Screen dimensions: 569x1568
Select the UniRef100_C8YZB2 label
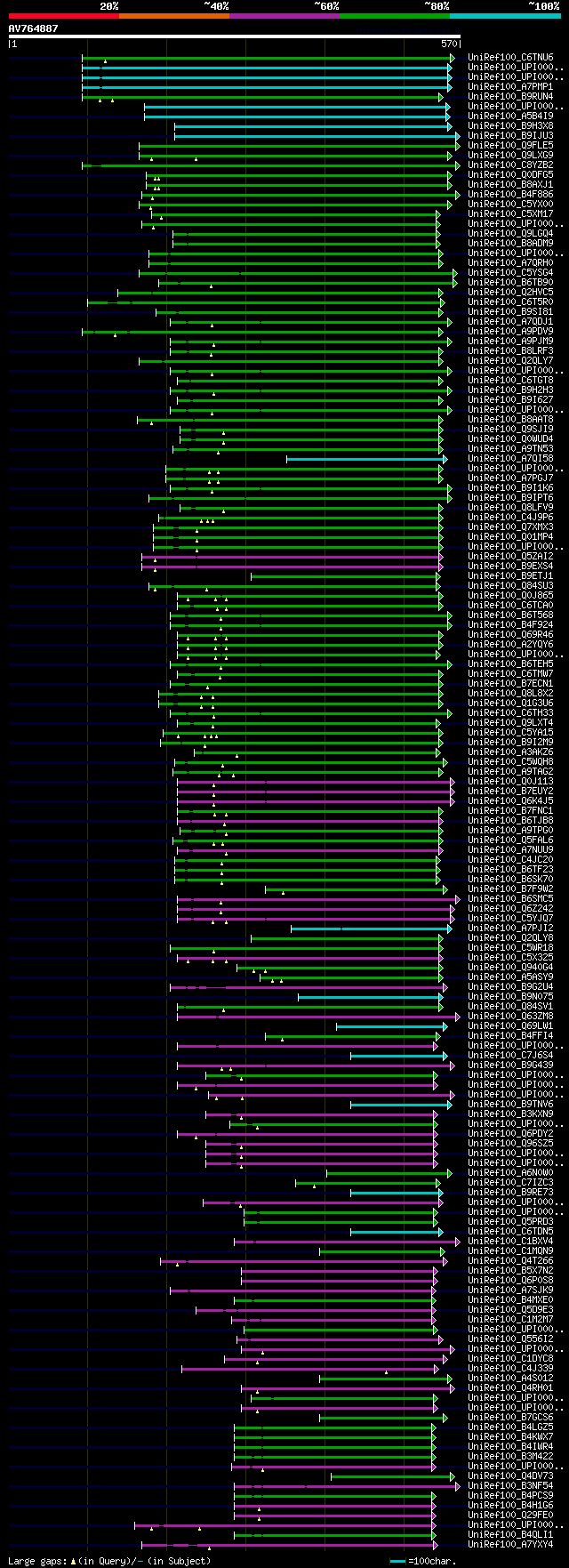[510, 165]
